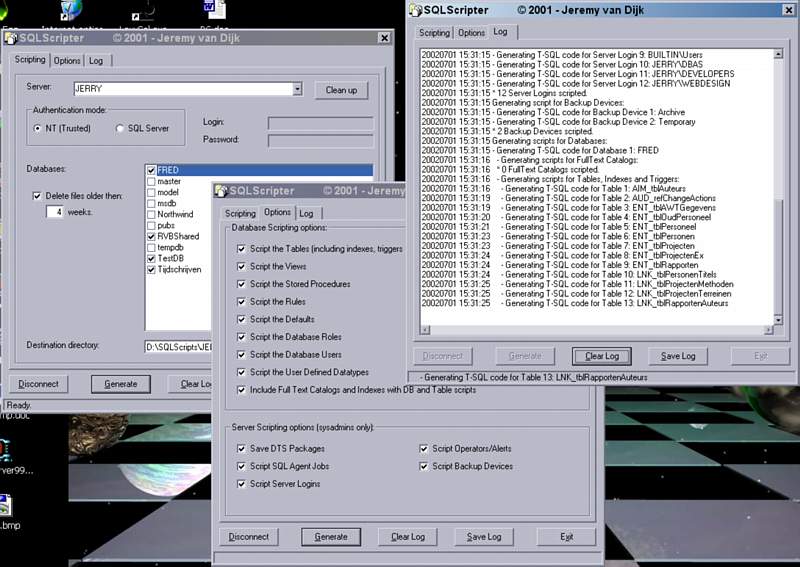Toggle the FRED database checkbox
The image size is (800, 567).
point(151,170)
